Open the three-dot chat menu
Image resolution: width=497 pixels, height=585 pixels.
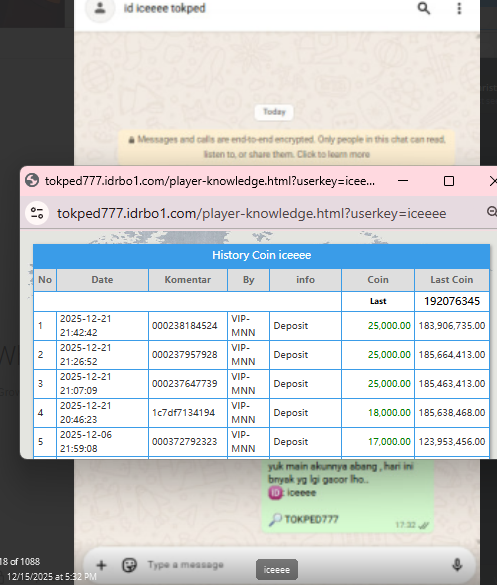click(459, 8)
